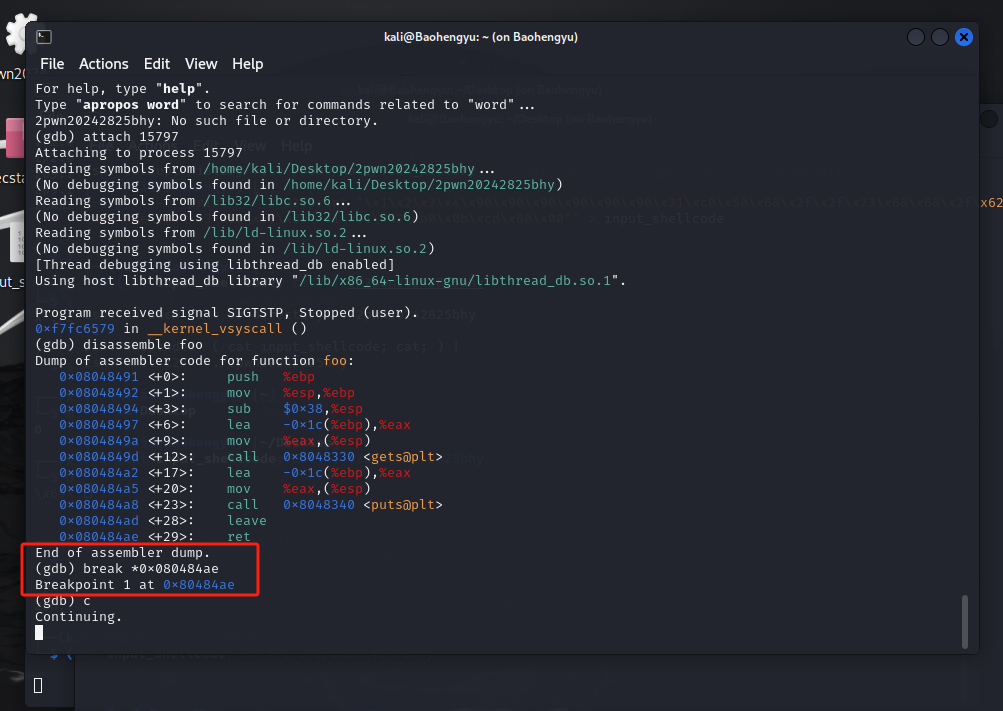This screenshot has width=1003, height=711.
Task: Click the 'leave' instruction at <+28>
Action: pos(247,520)
